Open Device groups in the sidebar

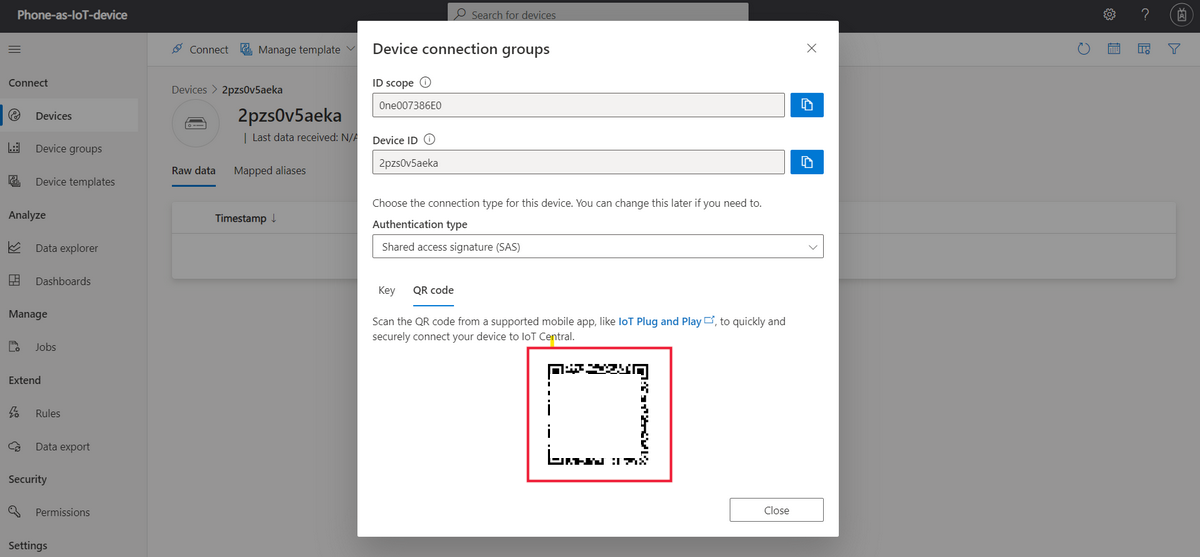pos(69,149)
